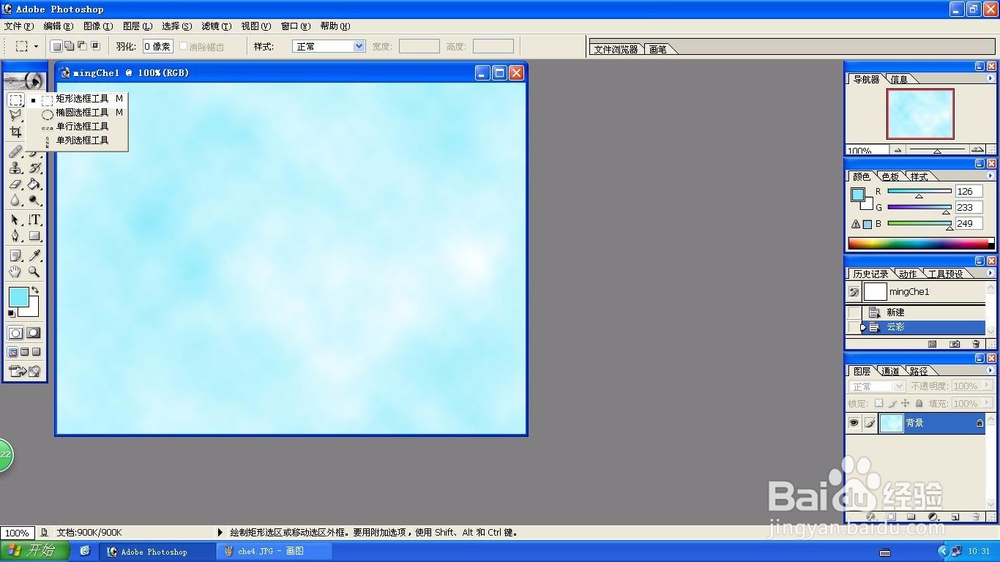Select the Zoom magnifier tool
The height and width of the screenshot is (562, 1000).
[34, 272]
